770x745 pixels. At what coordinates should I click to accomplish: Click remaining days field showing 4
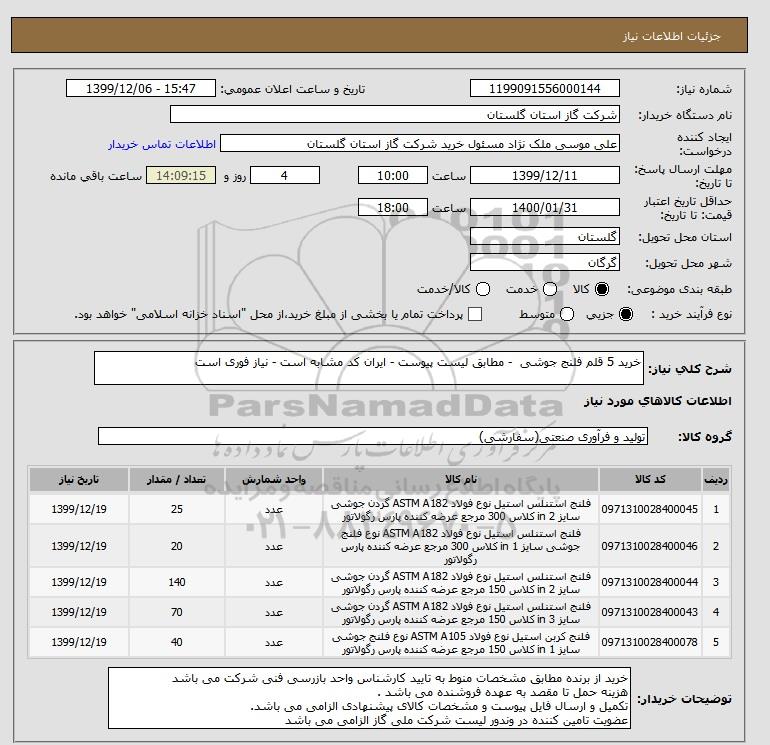285,175
